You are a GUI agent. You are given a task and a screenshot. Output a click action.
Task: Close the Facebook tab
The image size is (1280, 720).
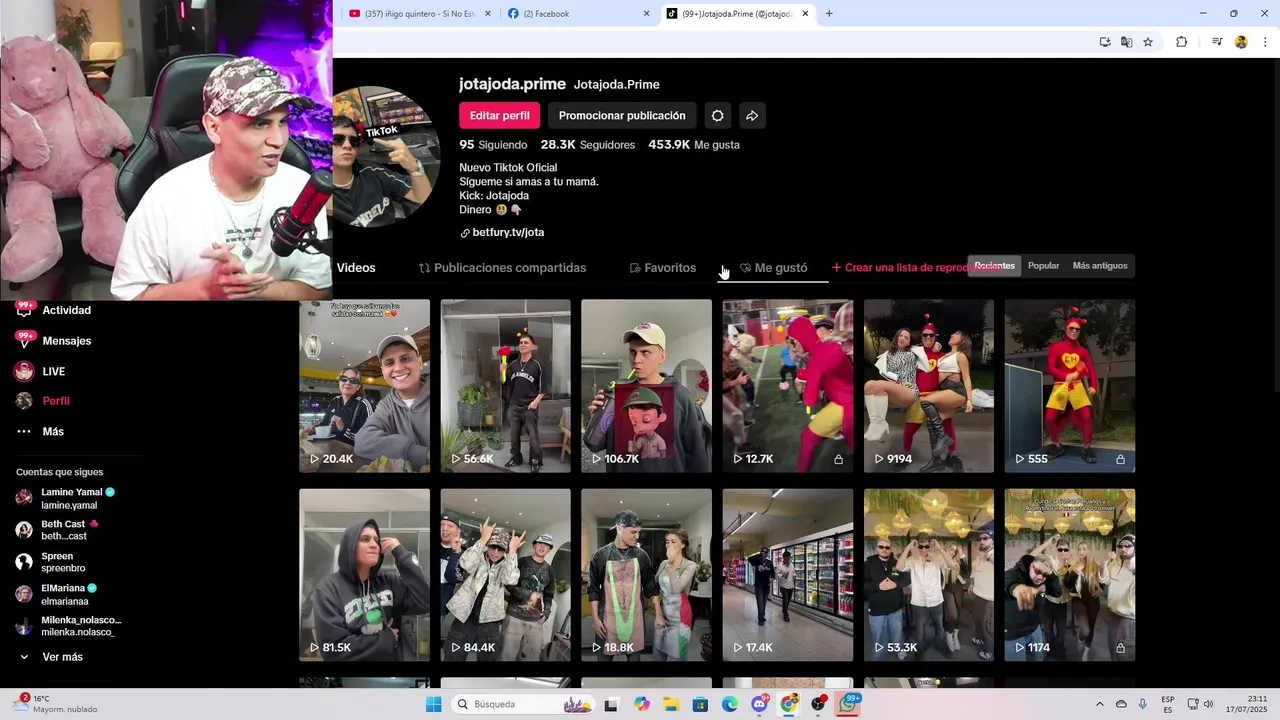646,14
